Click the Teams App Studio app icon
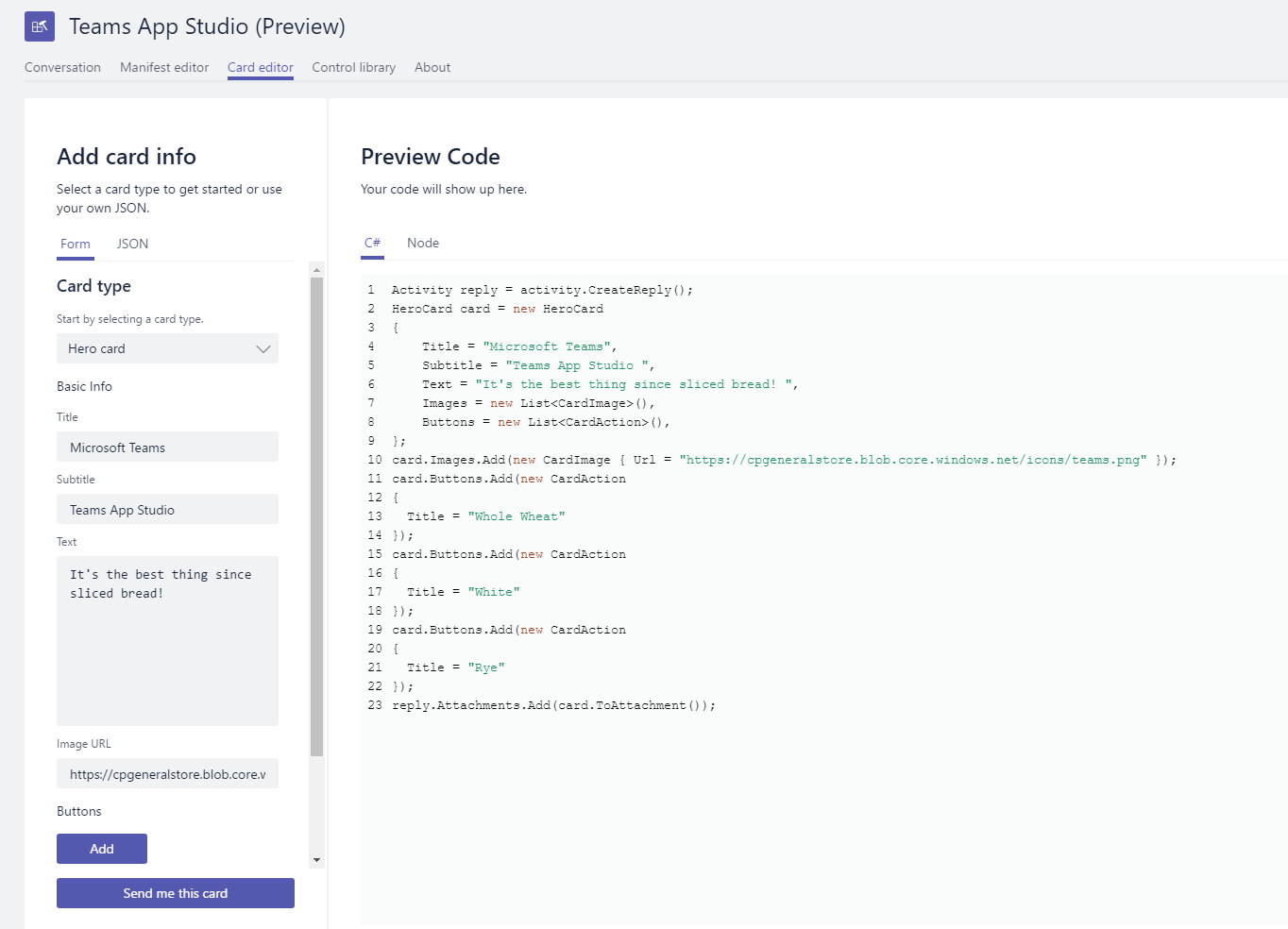 point(39,26)
